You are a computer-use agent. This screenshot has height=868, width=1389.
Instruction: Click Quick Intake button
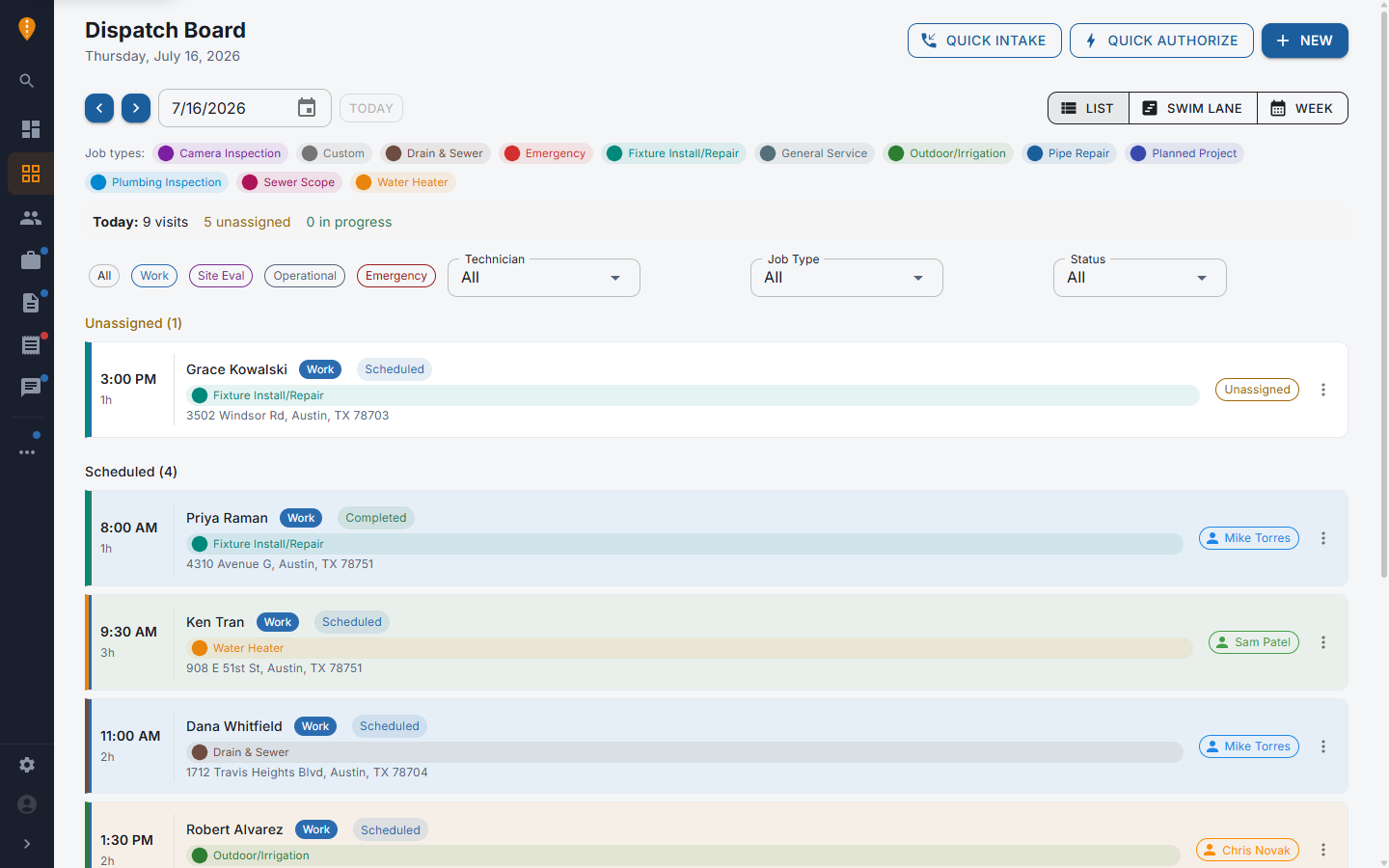pyautogui.click(x=984, y=41)
